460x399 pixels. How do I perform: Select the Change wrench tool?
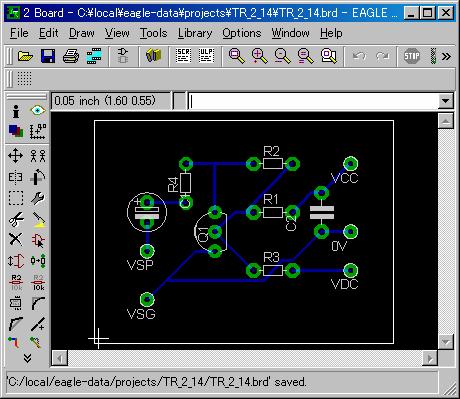38,198
